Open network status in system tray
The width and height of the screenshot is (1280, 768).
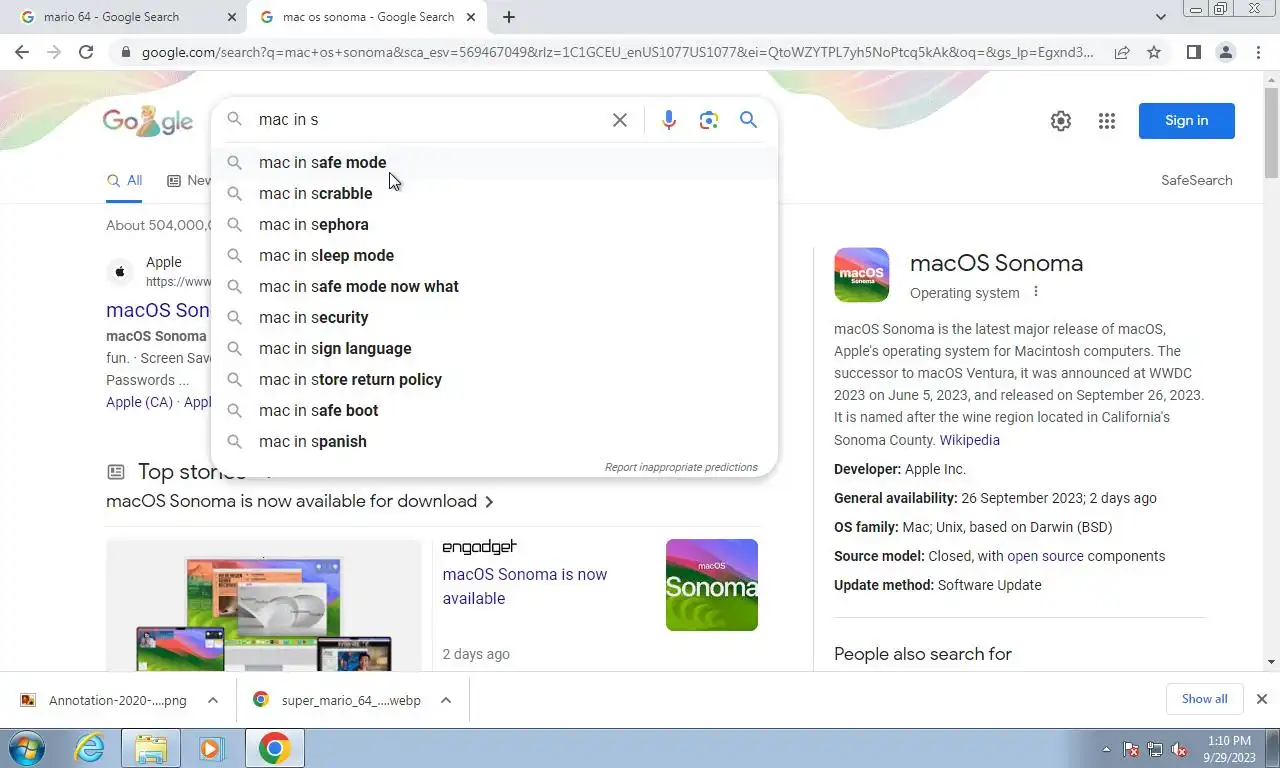click(1155, 749)
